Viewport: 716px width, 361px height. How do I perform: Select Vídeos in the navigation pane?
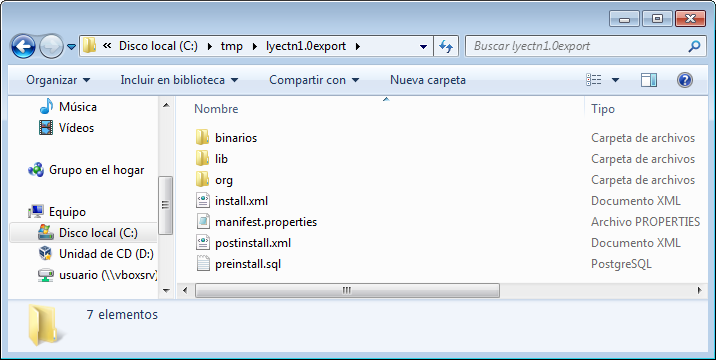(76, 128)
